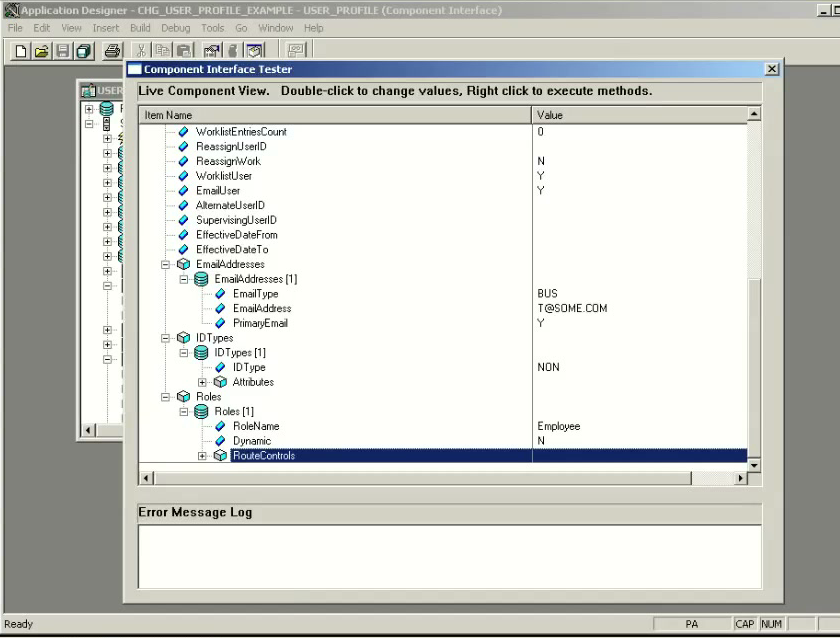Expand top node in USER_PROFILE background window
The height and width of the screenshot is (638, 840).
pyautogui.click(x=89, y=109)
